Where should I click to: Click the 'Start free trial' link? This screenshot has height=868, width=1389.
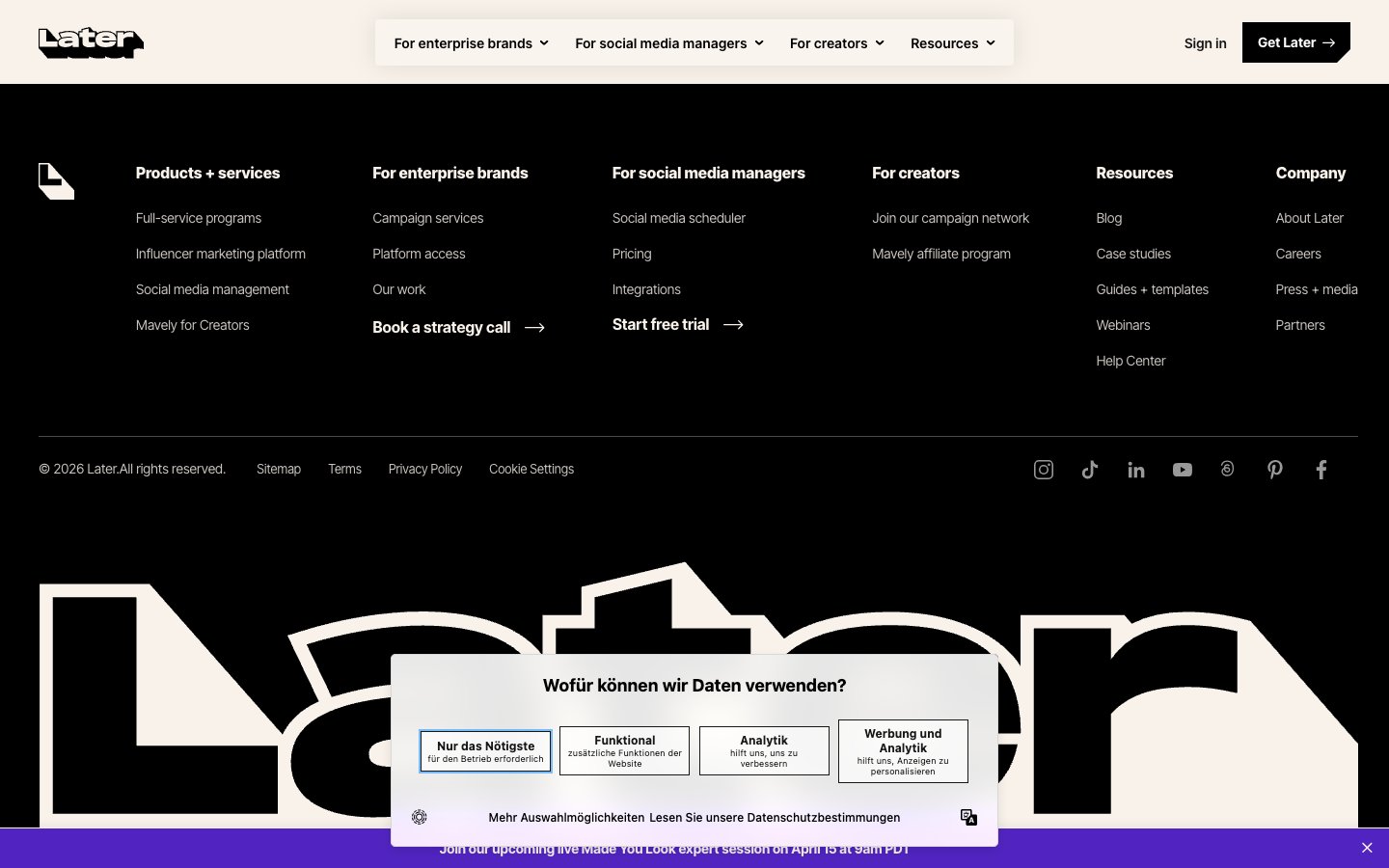click(677, 325)
